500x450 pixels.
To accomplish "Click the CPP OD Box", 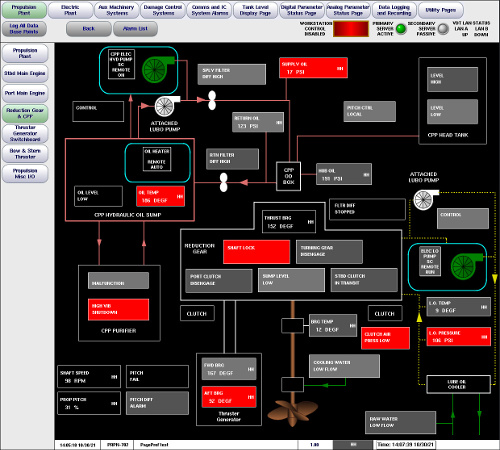I will coord(289,176).
